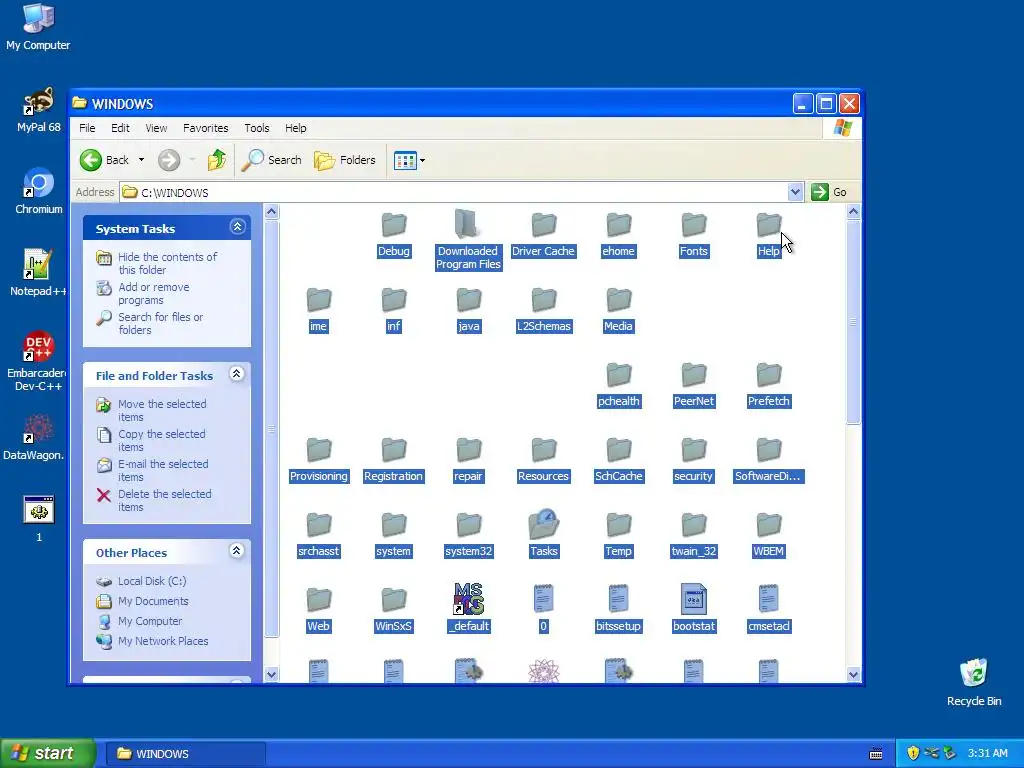
Task: Select the Provisioning folder
Action: pyautogui.click(x=319, y=461)
